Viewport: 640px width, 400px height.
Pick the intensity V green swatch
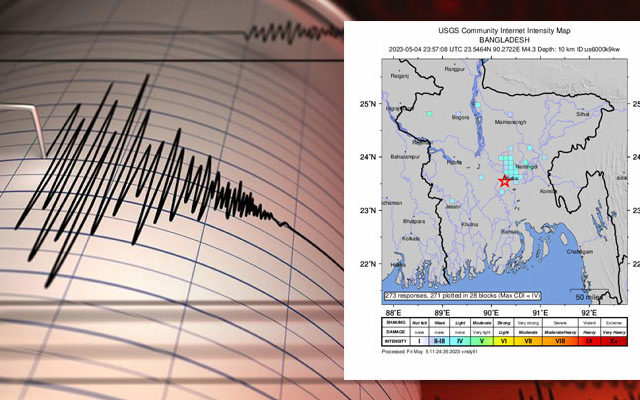pos(482,341)
